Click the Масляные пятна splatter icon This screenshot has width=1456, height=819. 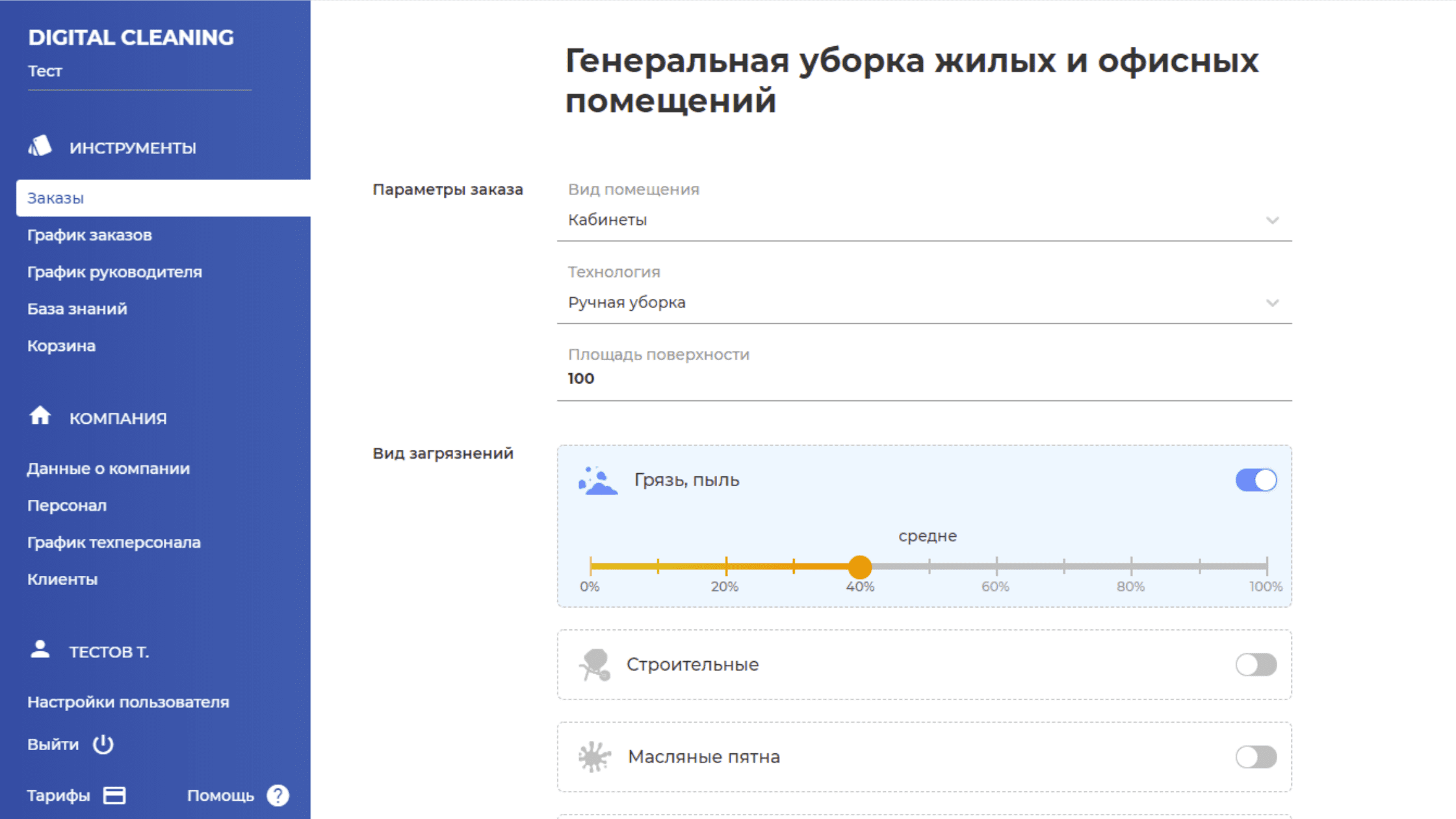point(594,757)
